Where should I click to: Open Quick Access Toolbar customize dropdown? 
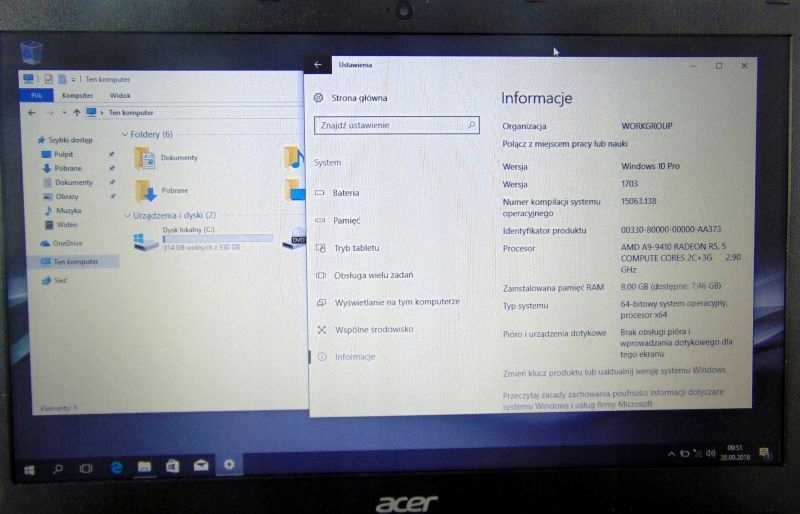(x=73, y=80)
